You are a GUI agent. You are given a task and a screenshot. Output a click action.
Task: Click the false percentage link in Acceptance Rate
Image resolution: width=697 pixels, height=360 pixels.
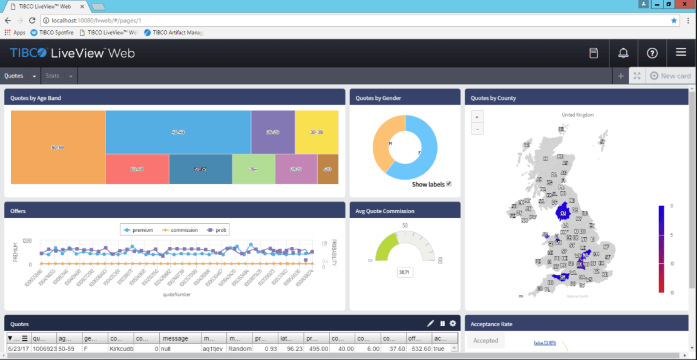click(545, 343)
